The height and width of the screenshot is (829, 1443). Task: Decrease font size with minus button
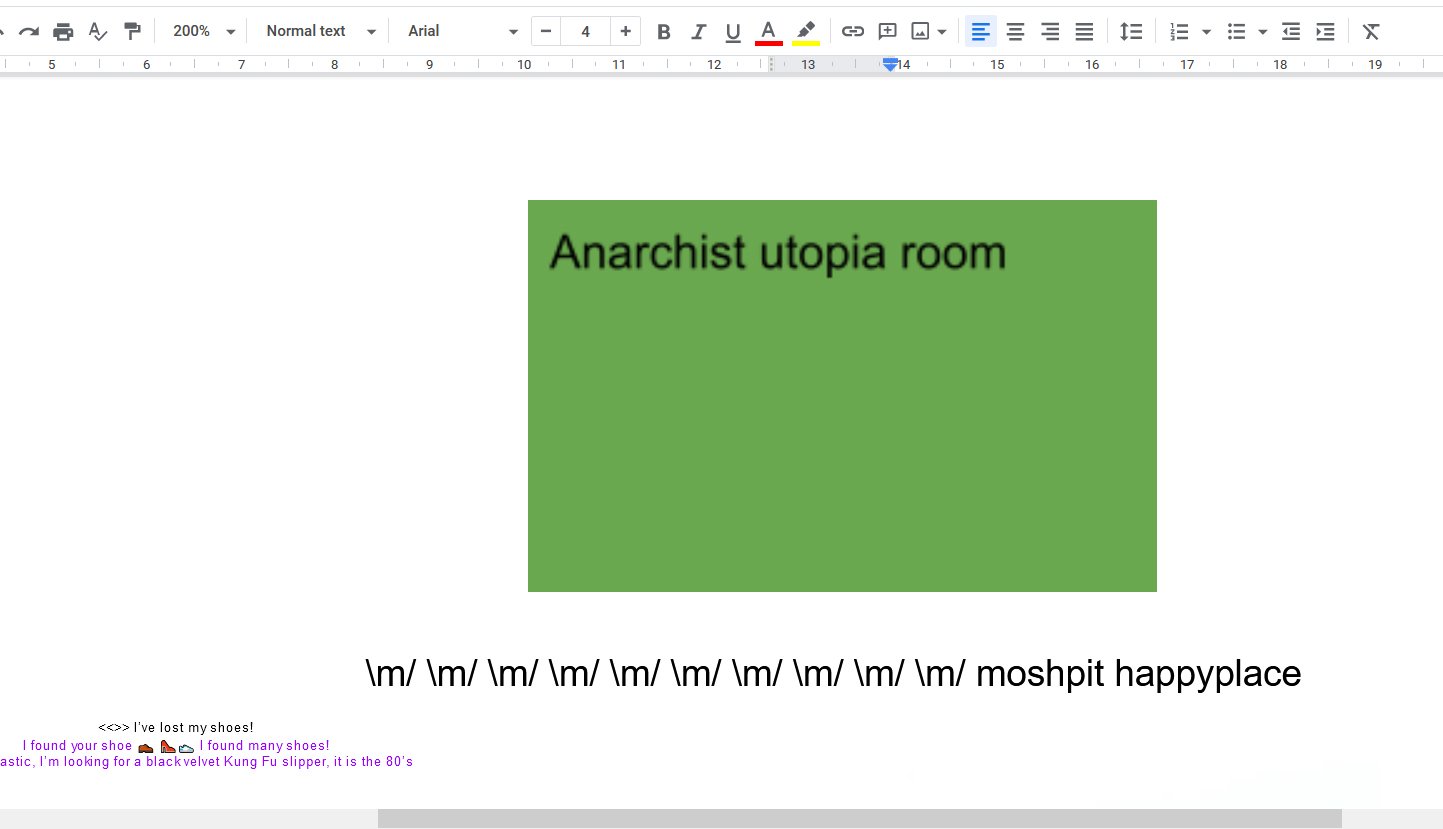tap(546, 31)
